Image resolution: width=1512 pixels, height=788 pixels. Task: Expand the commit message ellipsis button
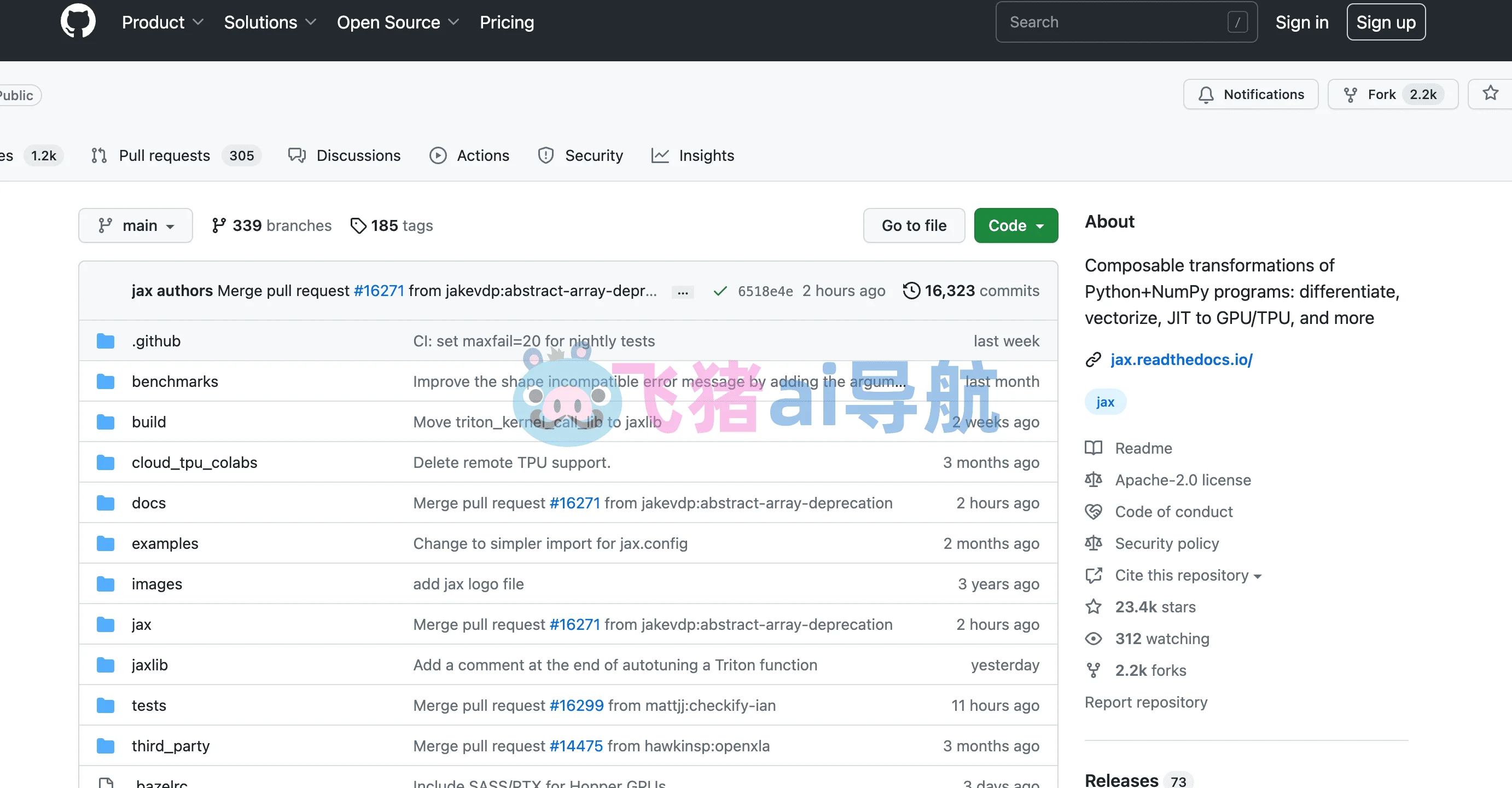pyautogui.click(x=683, y=292)
